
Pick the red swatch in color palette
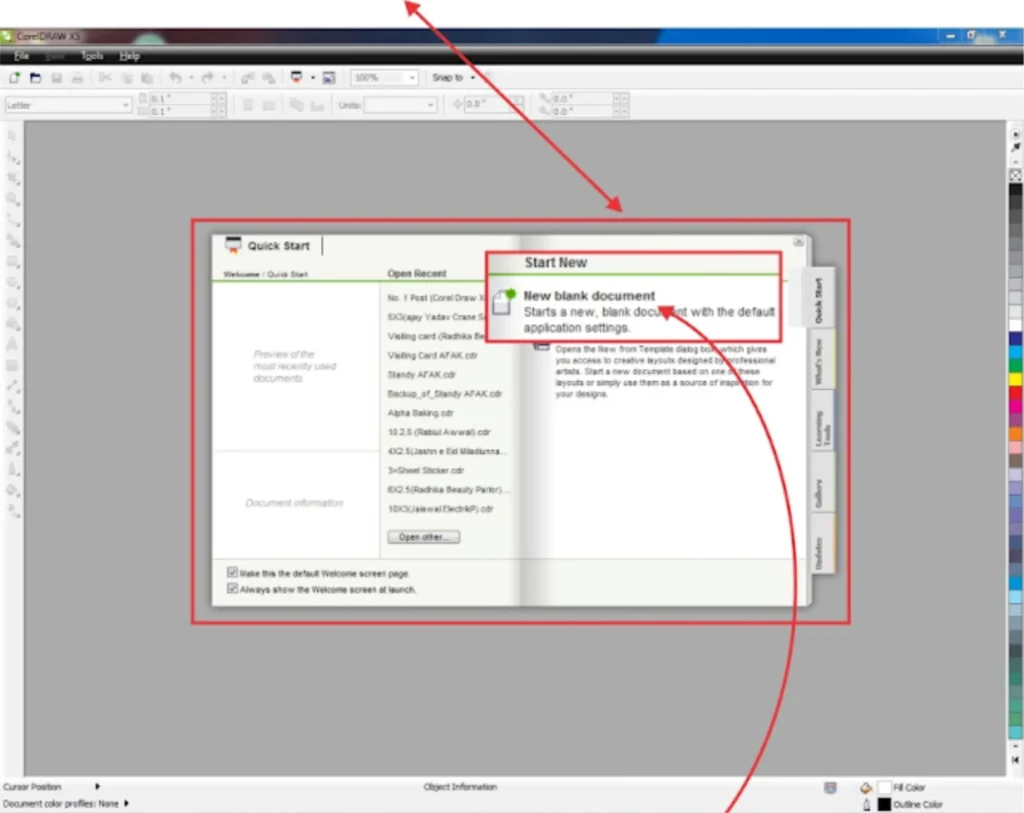click(1016, 393)
